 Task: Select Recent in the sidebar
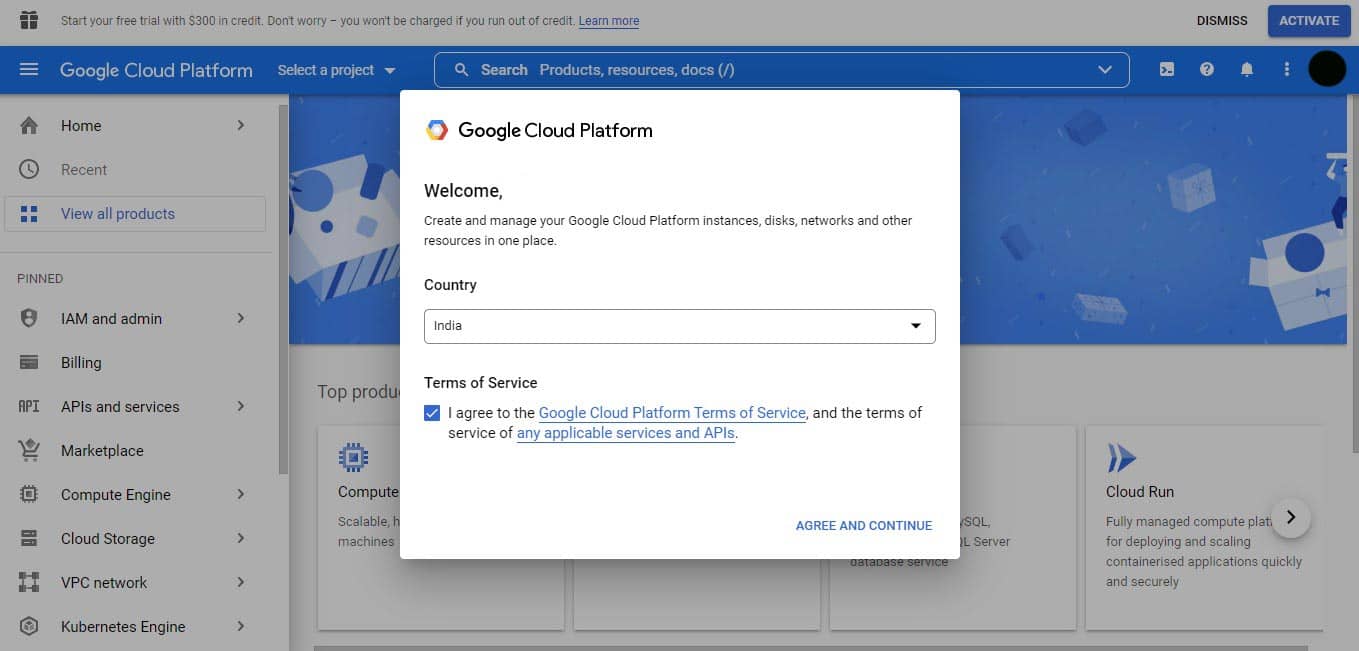point(135,170)
